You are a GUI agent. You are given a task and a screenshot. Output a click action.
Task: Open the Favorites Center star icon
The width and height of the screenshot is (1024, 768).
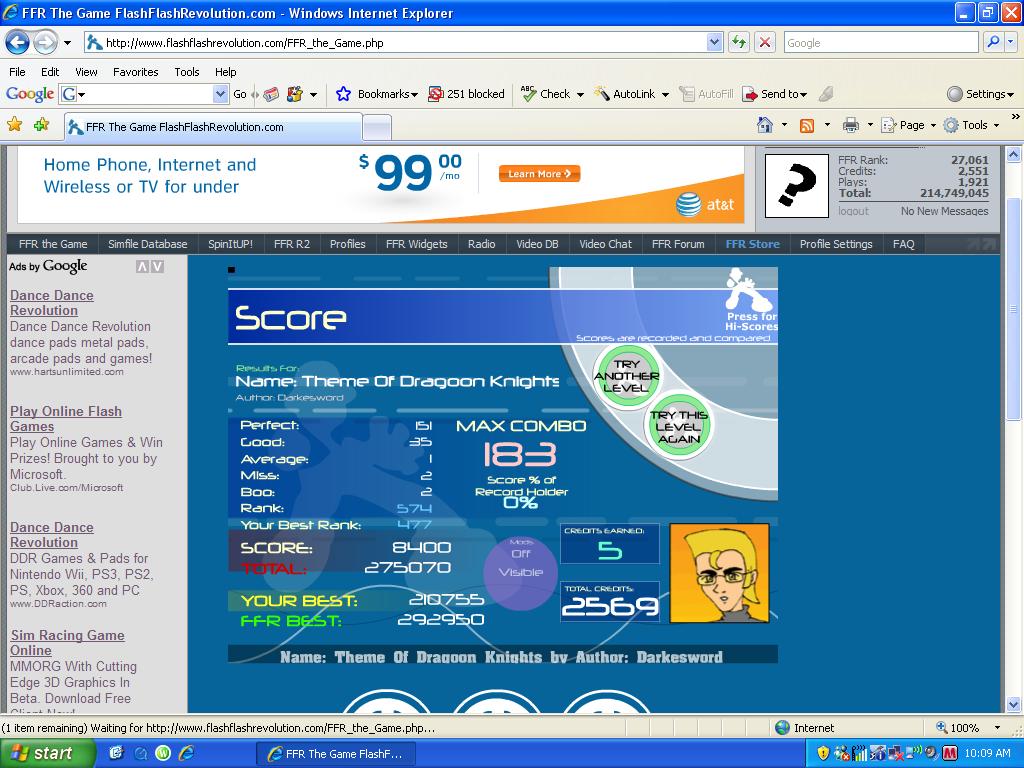[x=14, y=124]
